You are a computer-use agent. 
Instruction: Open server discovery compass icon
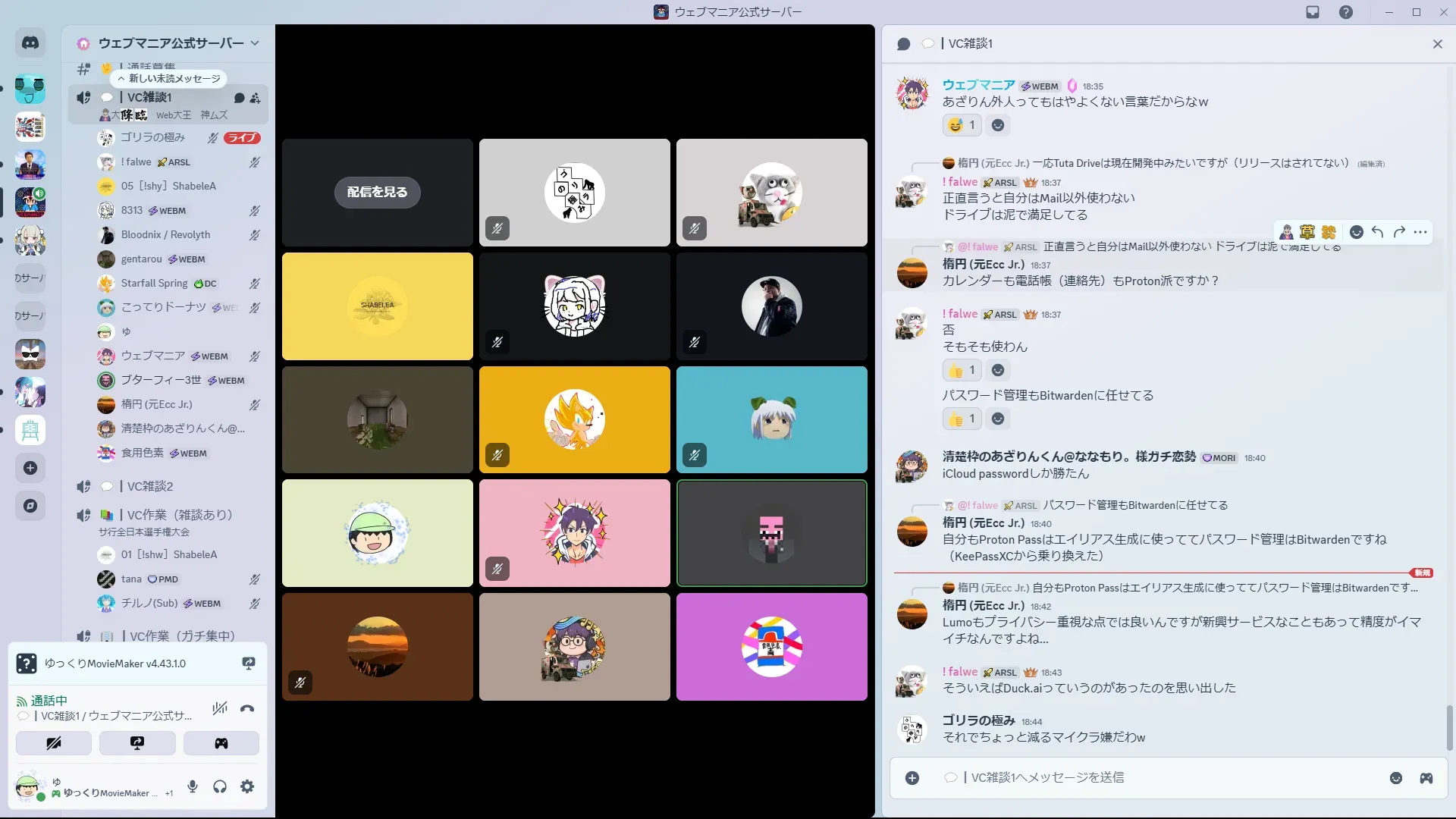tap(30, 506)
